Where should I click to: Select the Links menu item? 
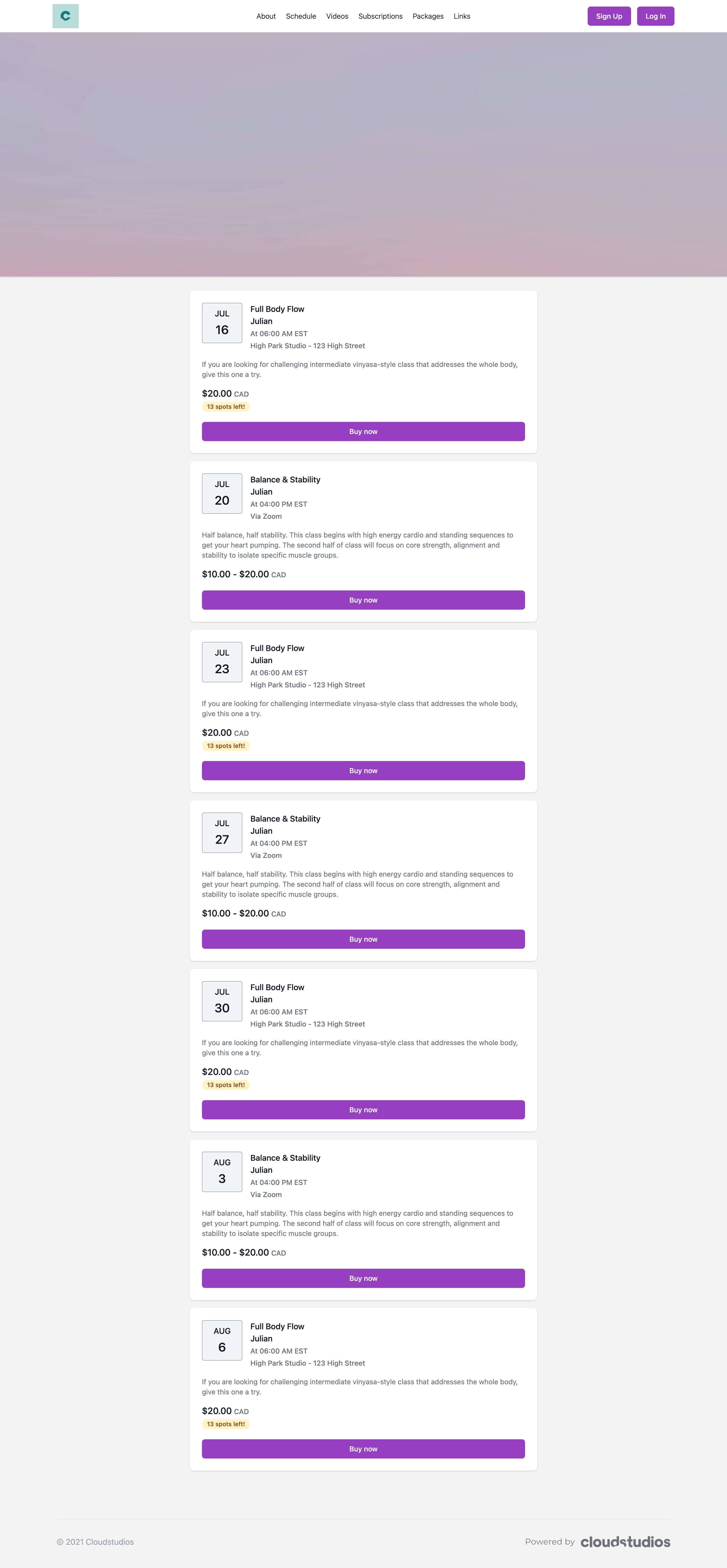point(461,16)
